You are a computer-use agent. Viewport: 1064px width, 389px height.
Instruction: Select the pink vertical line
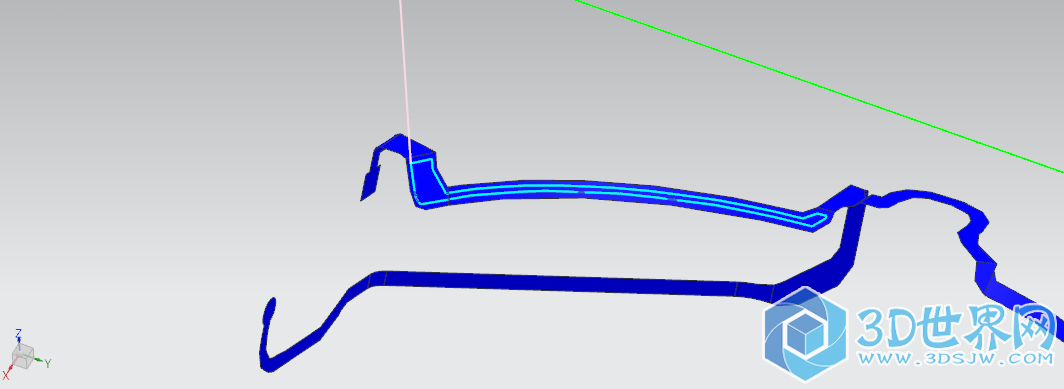[x=404, y=78]
